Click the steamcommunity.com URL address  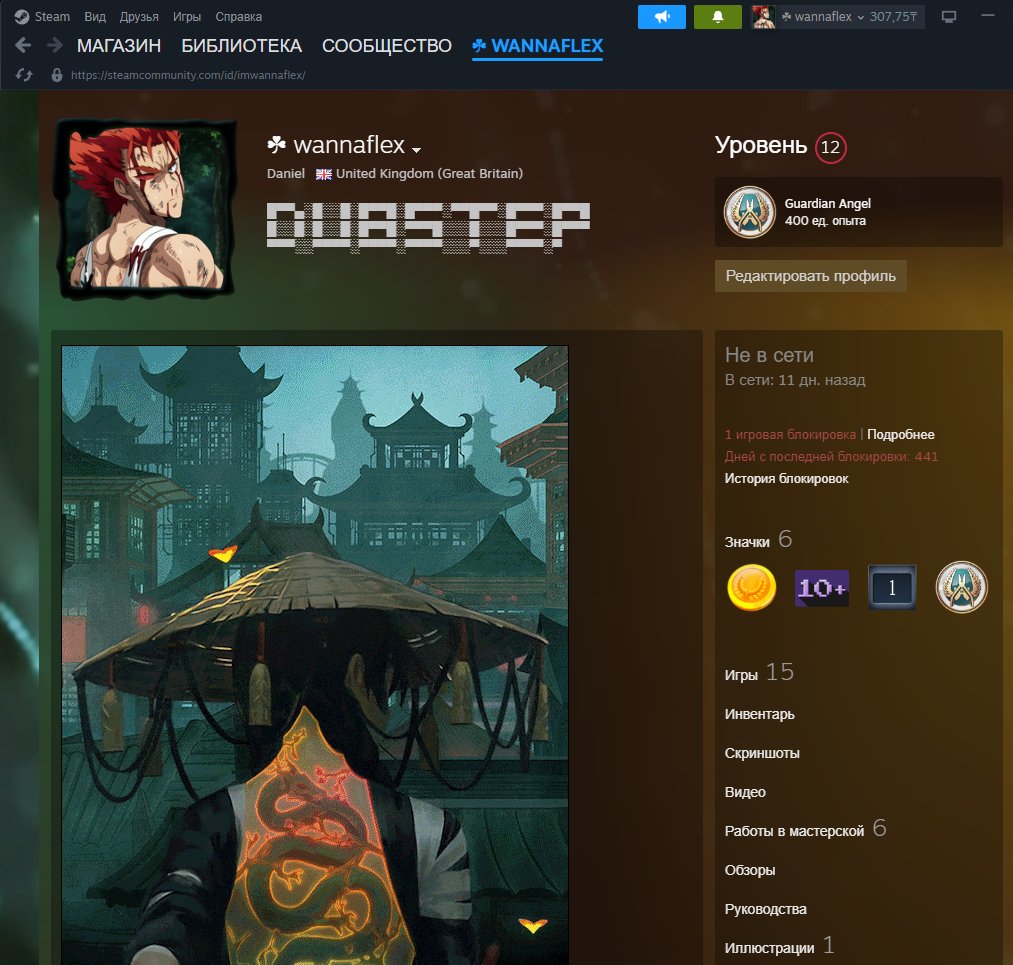click(x=188, y=75)
